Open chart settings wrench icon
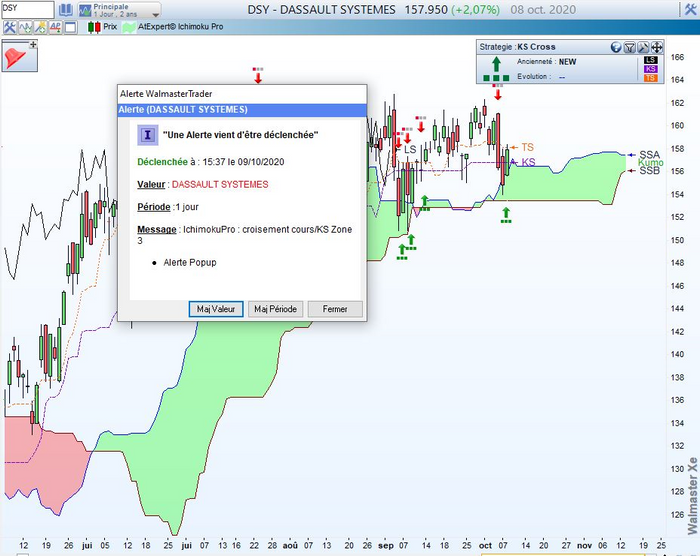The image size is (700, 556). [x=11, y=28]
